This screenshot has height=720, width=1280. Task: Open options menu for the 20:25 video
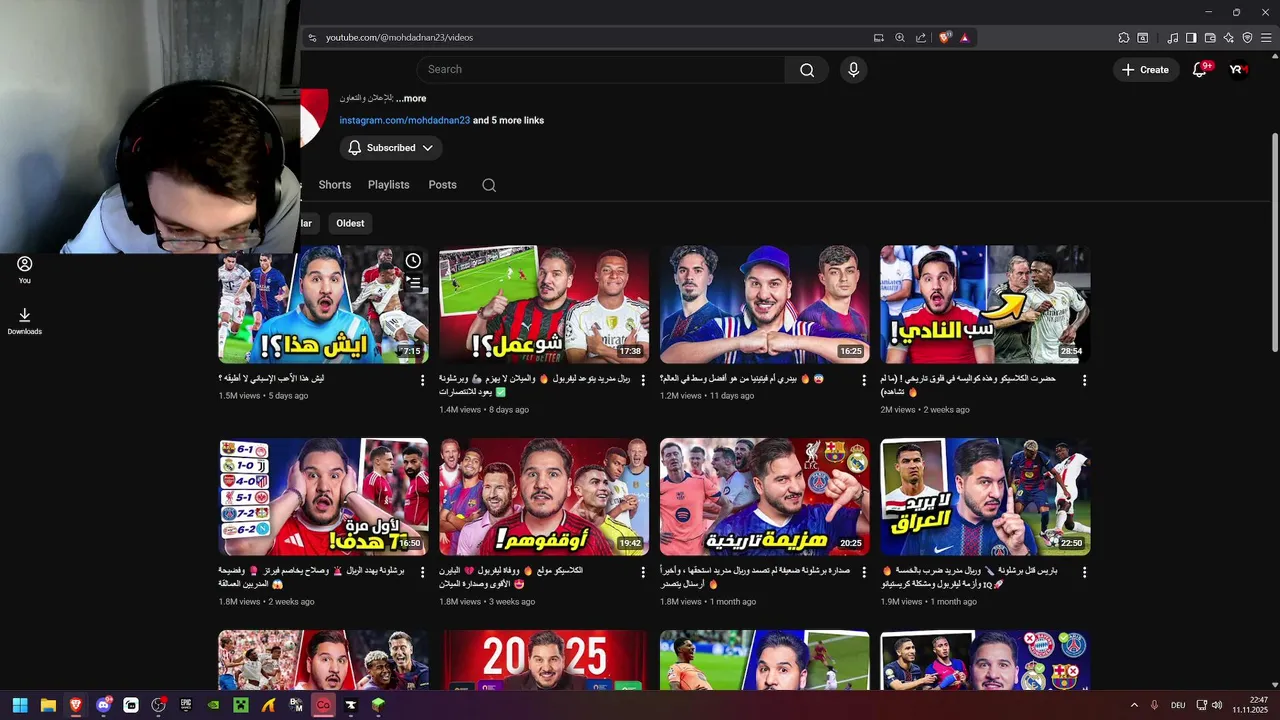point(864,572)
